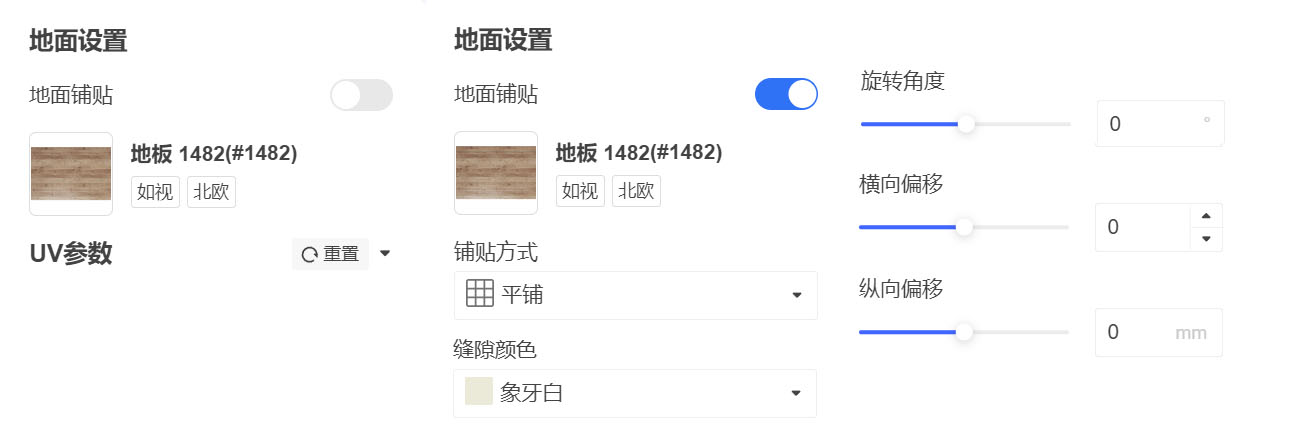Screen dimensions: 1313x439
Task: Disable the right blue 地面铺贴 toggle
Action: (786, 95)
